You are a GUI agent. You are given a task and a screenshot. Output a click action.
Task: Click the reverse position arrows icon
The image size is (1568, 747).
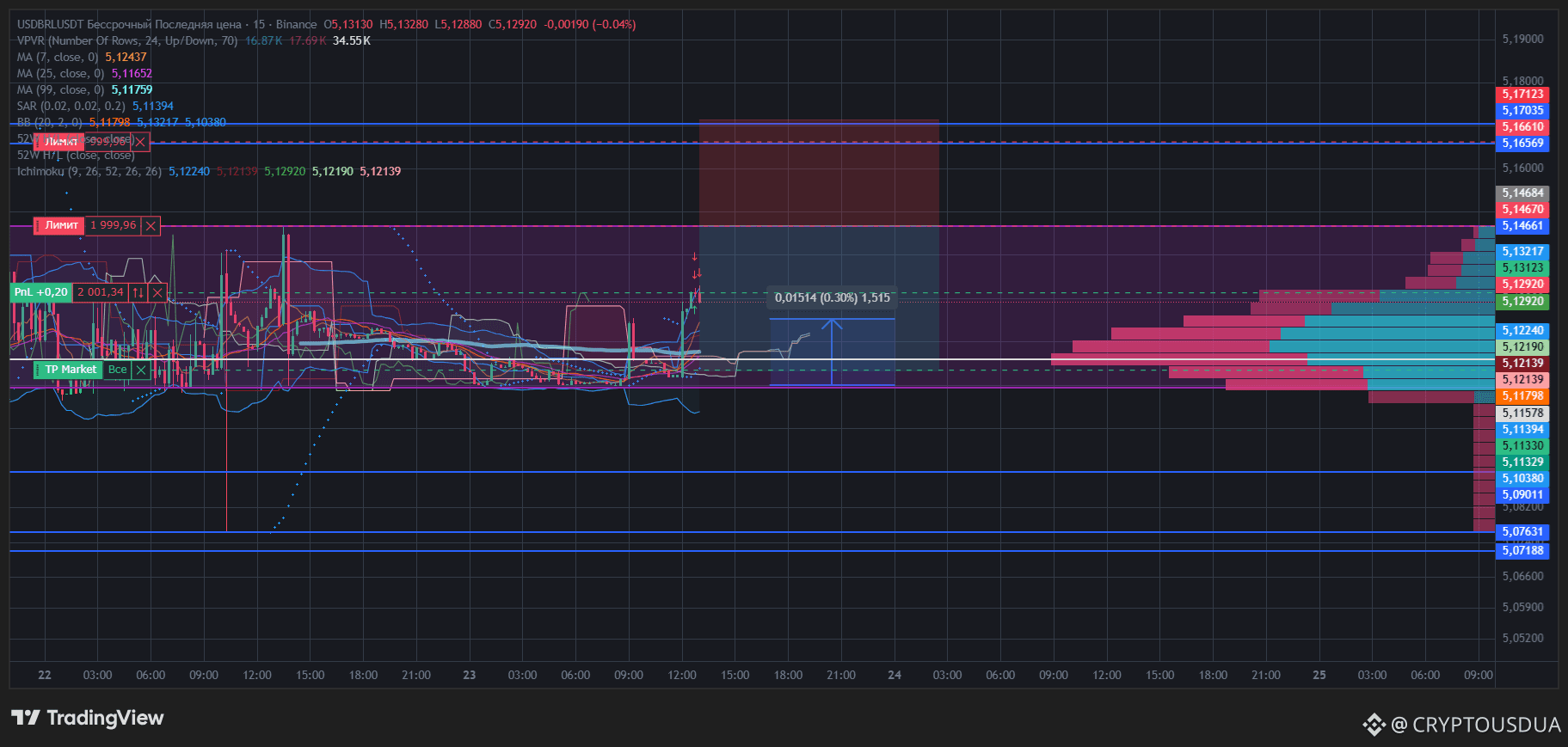pyautogui.click(x=138, y=293)
